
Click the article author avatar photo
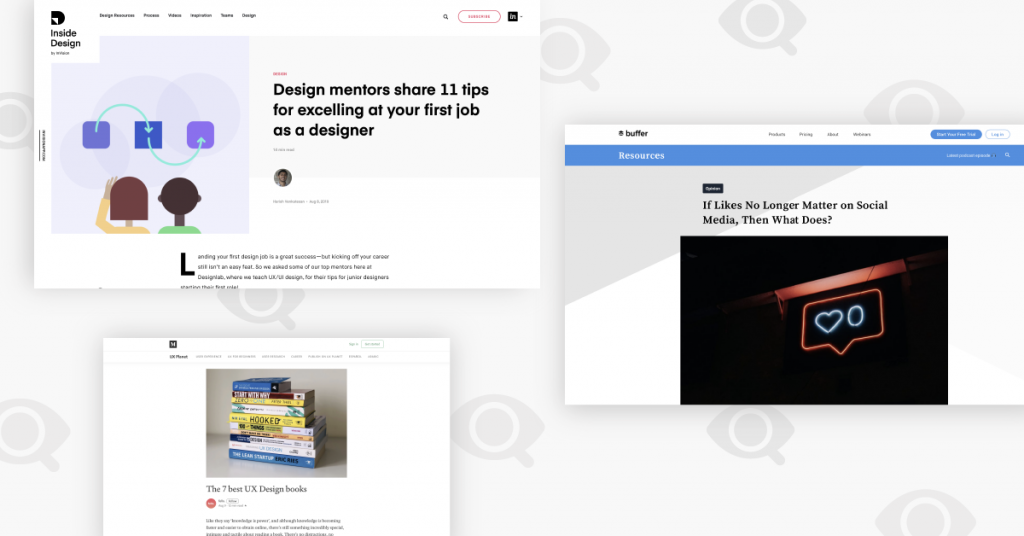[283, 178]
